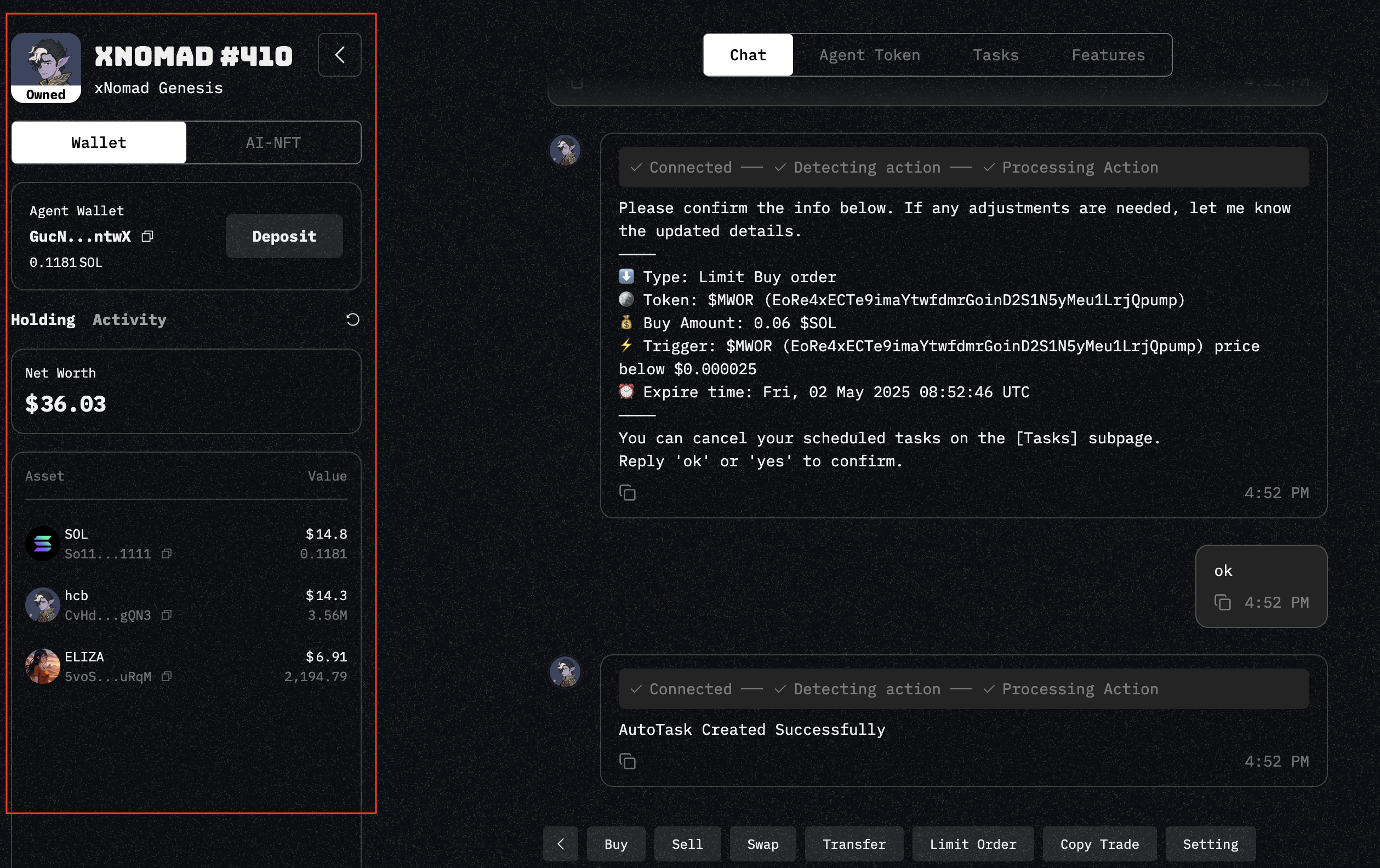This screenshot has width=1380, height=868.
Task: Copy the agent wallet address GucN...ntwX
Action: [147, 236]
